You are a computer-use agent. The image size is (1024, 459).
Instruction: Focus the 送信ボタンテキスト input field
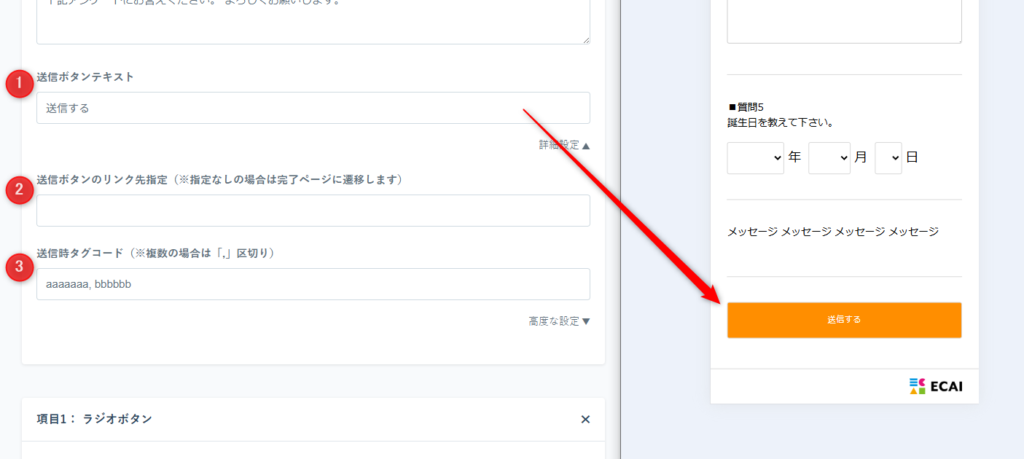tap(313, 108)
